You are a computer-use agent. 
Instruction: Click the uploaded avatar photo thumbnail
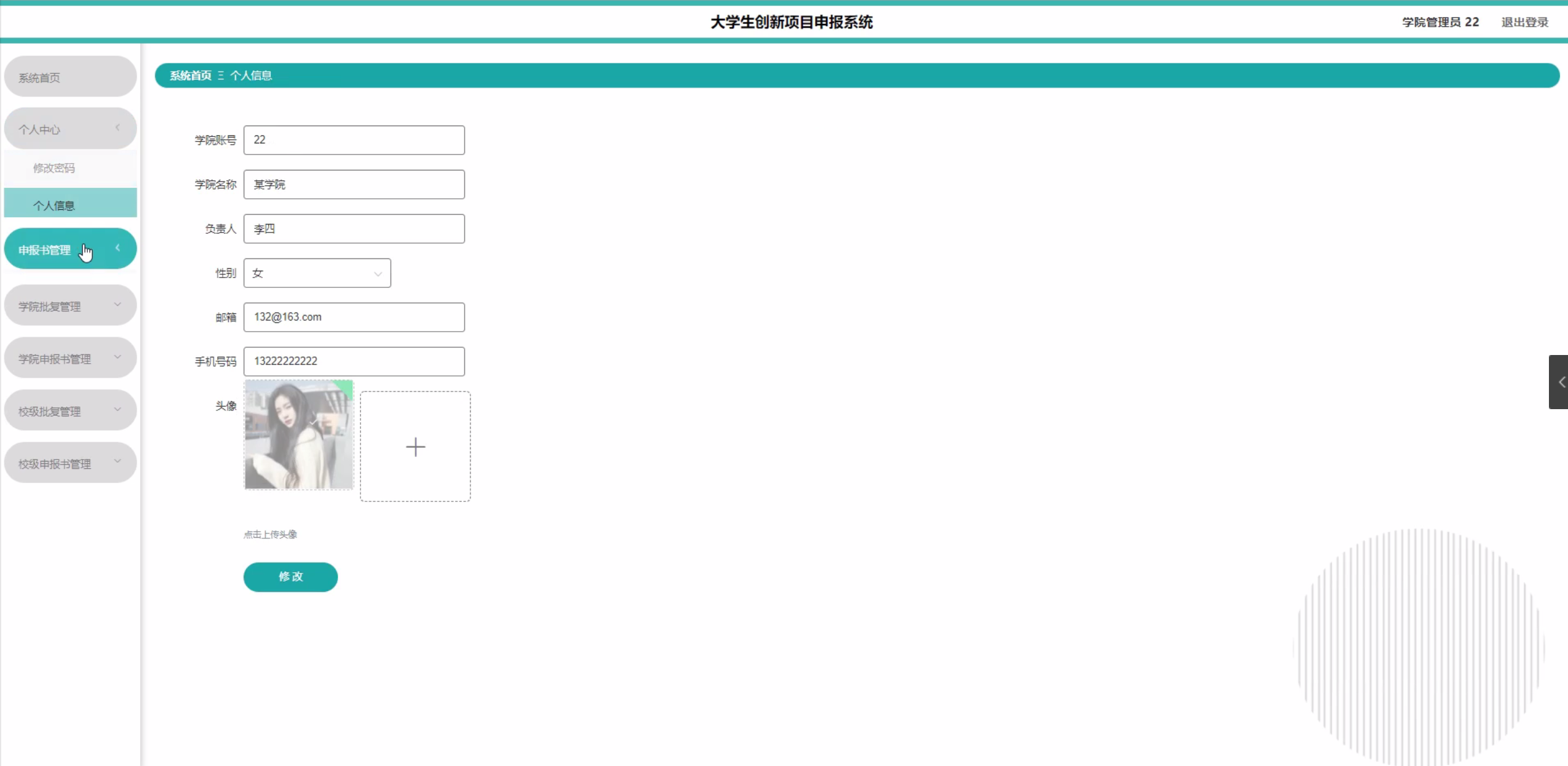[x=299, y=435]
